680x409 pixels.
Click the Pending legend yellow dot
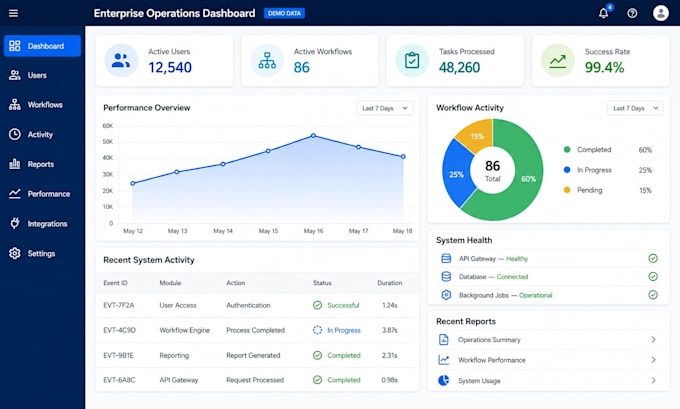[567, 190]
